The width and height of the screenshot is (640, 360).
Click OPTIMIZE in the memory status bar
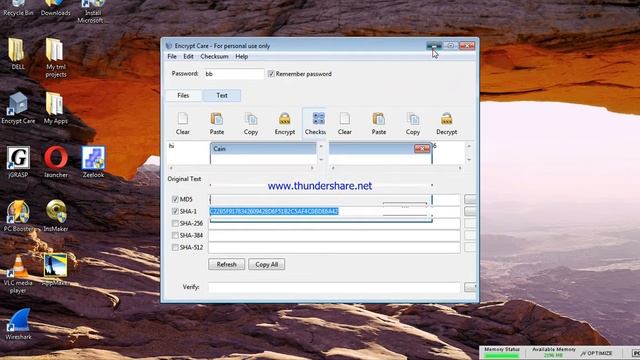pos(597,353)
